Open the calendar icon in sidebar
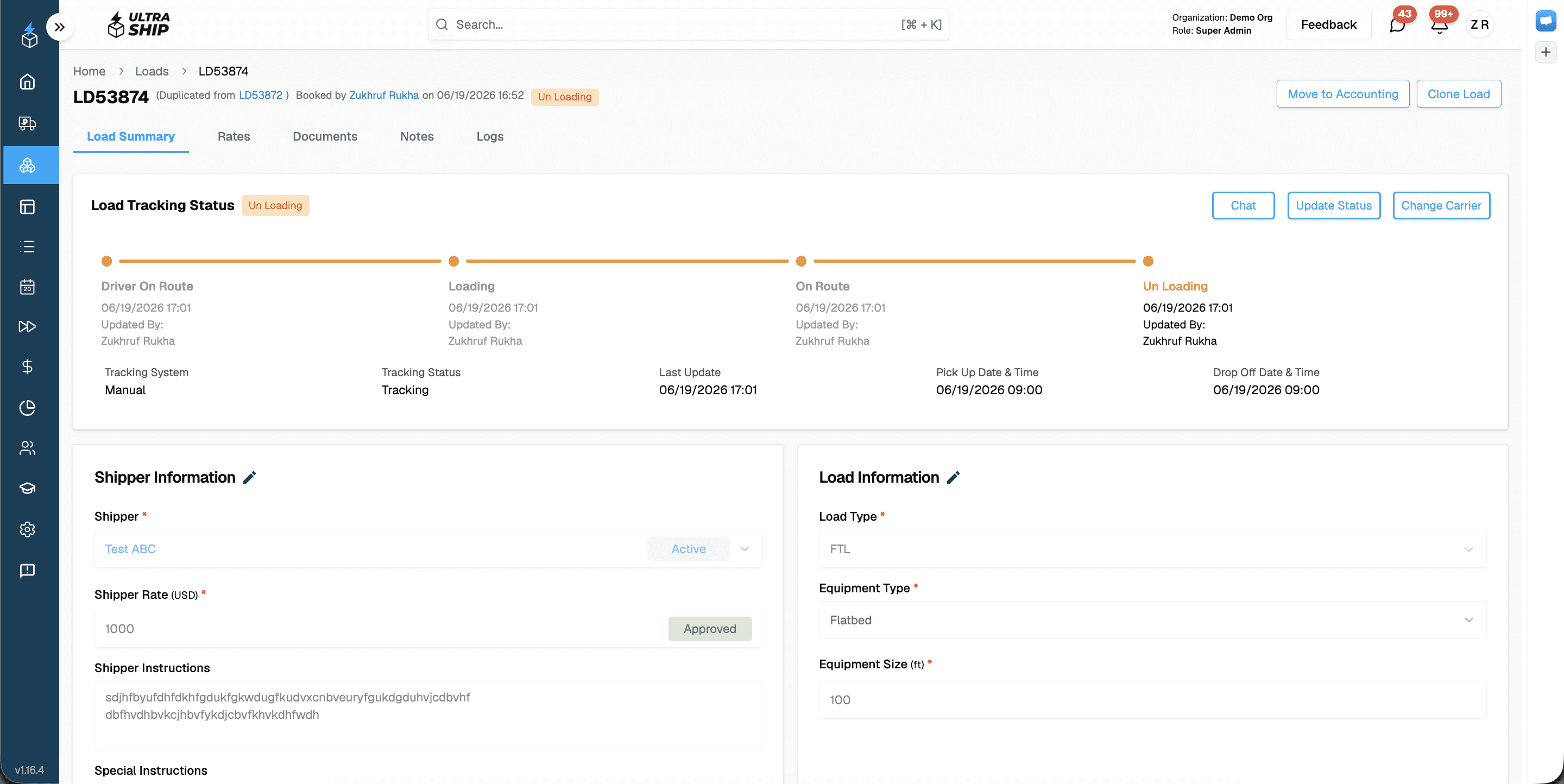 (27, 287)
